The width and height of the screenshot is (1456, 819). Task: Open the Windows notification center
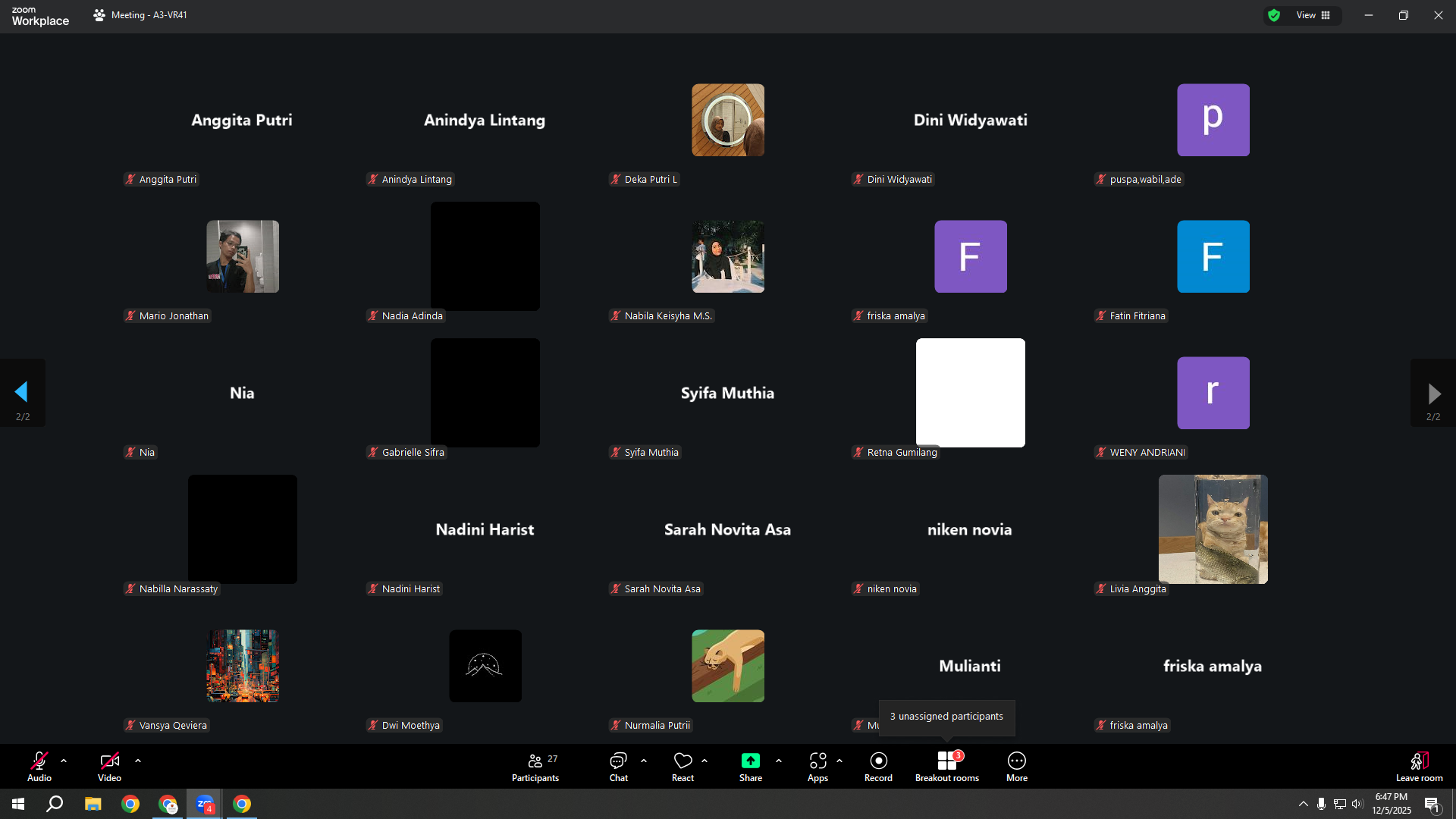tap(1432, 805)
